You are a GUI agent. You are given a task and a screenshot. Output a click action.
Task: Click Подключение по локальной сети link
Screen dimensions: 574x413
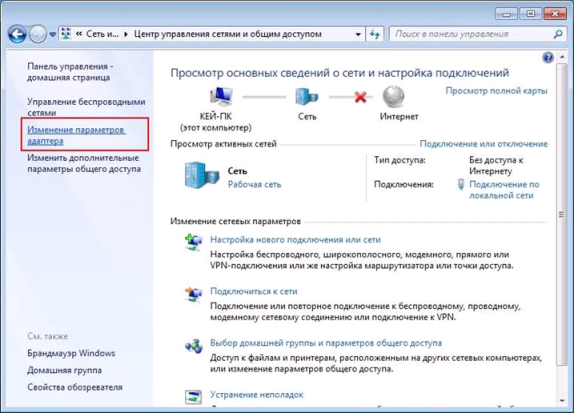[504, 190]
